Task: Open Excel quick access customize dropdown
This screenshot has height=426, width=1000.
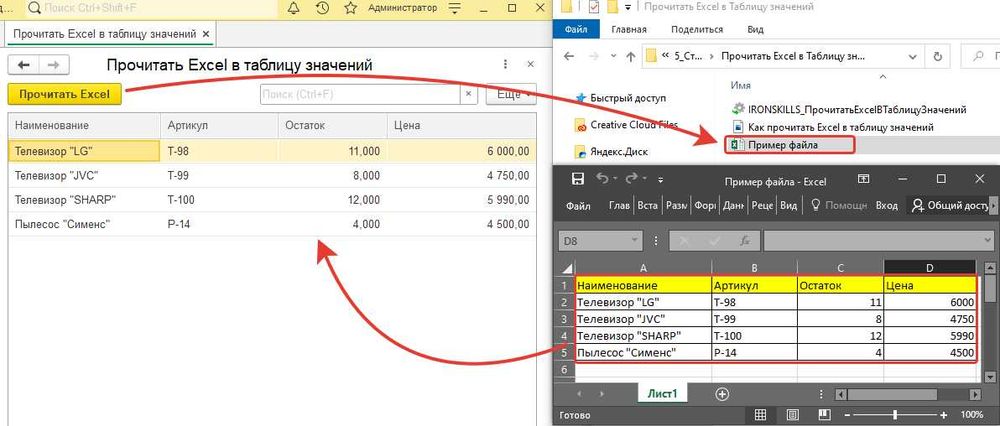Action: pos(661,180)
